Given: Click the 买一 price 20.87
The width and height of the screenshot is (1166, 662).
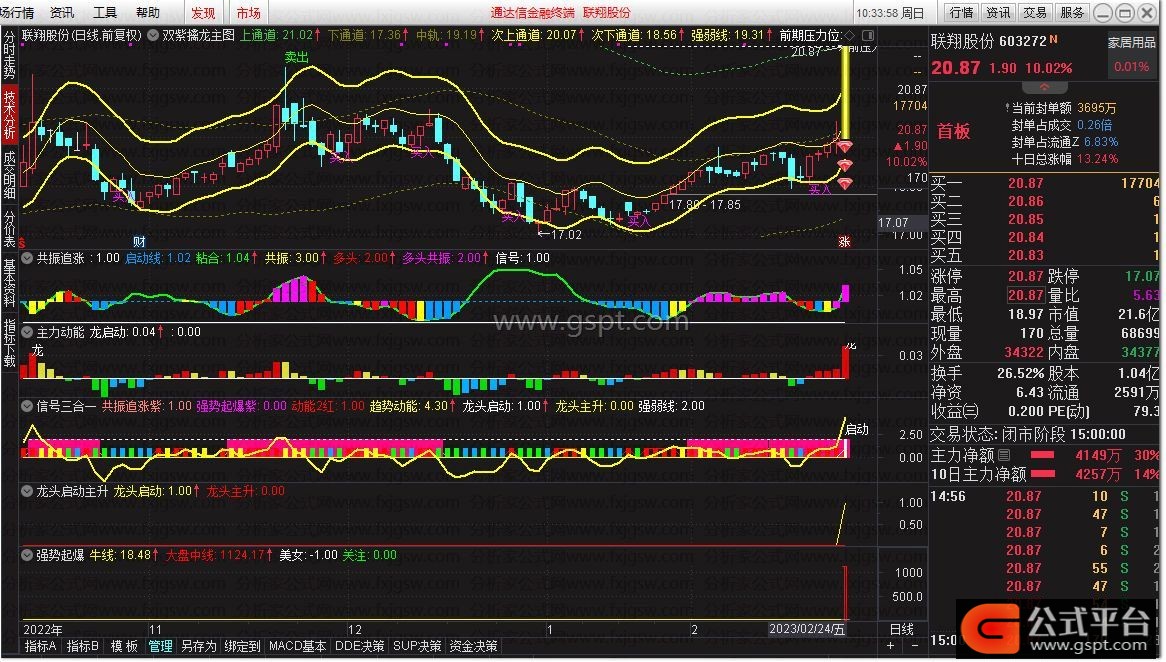Looking at the screenshot, I should 1025,183.
